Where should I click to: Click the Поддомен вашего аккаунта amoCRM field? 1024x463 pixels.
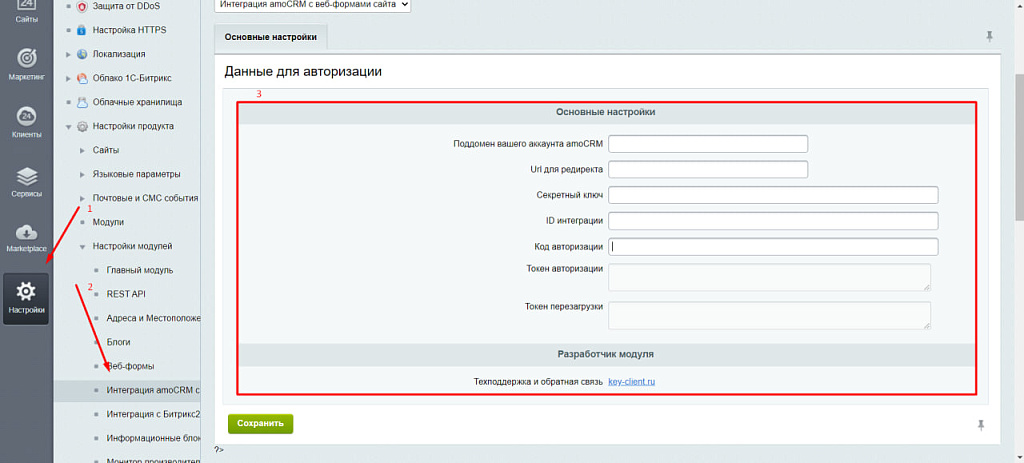point(707,144)
